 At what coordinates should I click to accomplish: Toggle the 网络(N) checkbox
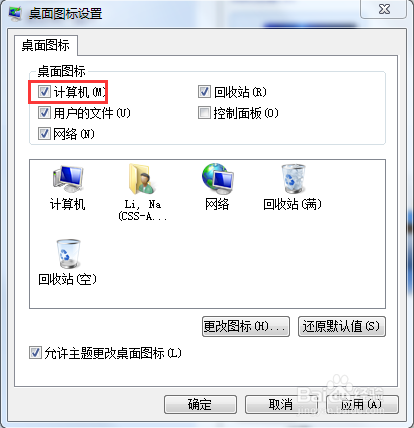(44, 134)
